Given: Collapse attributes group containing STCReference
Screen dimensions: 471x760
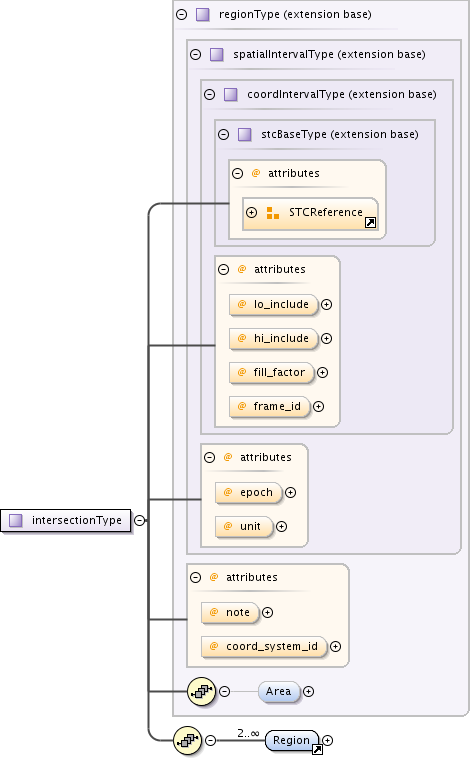Looking at the screenshot, I should coord(237,173).
